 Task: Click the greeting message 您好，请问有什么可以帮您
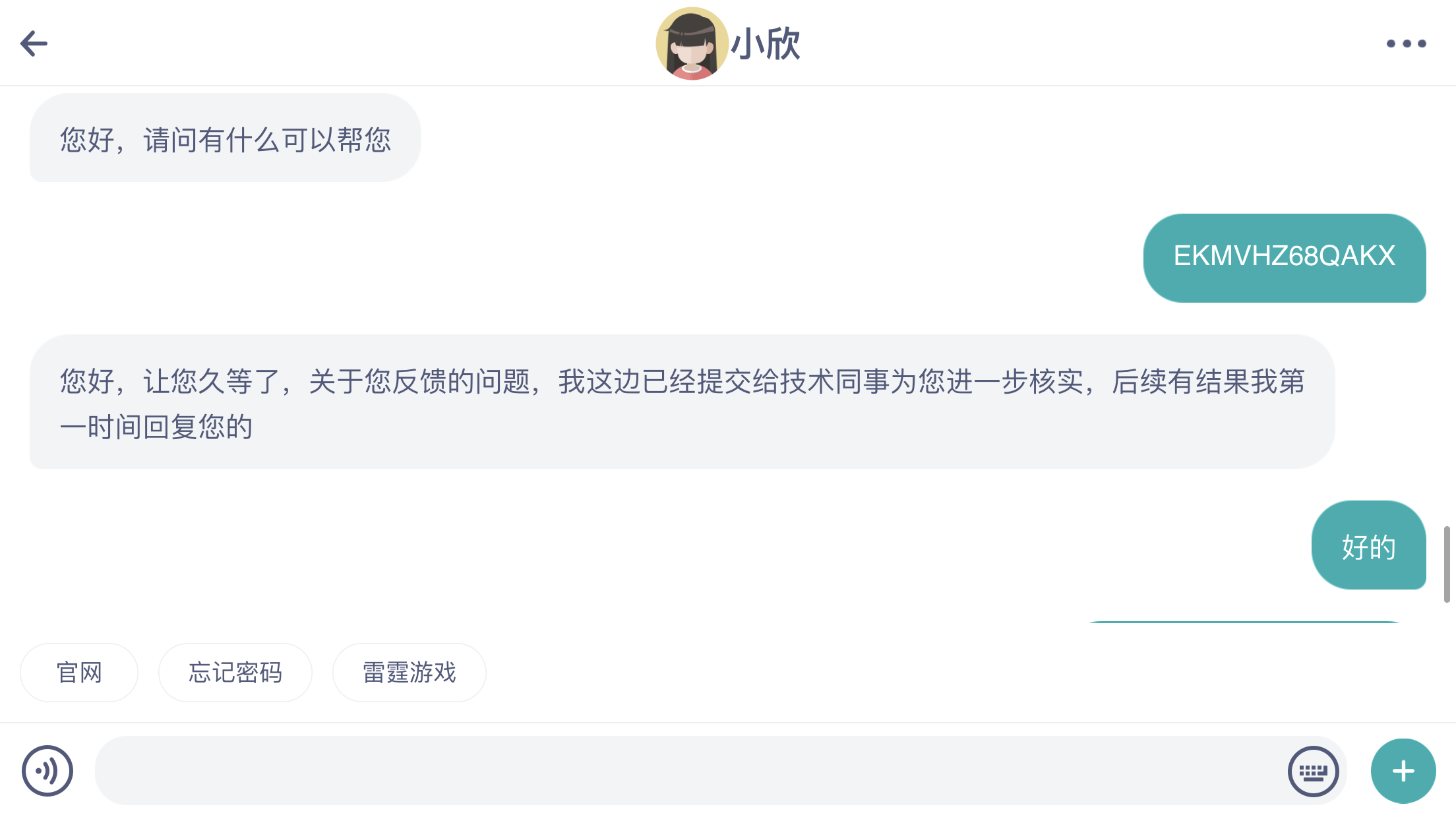225,138
